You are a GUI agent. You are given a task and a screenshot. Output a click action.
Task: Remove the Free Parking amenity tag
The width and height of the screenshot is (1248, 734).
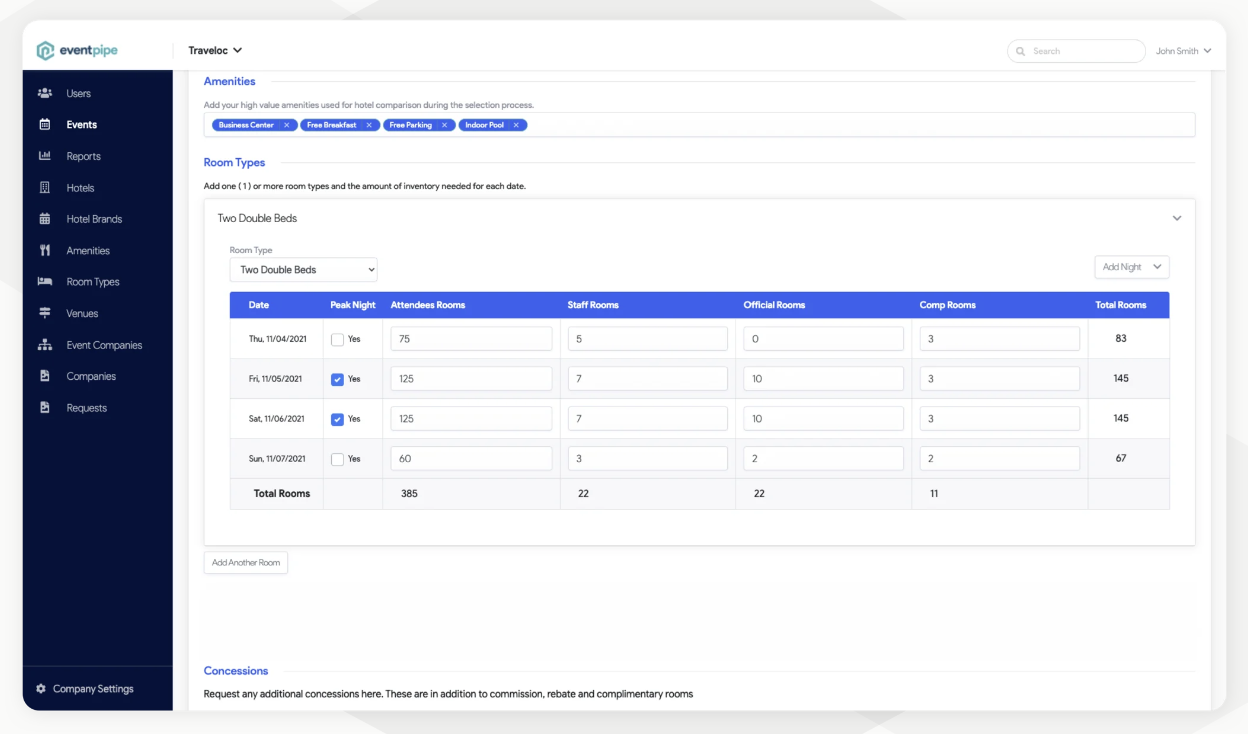coord(444,125)
